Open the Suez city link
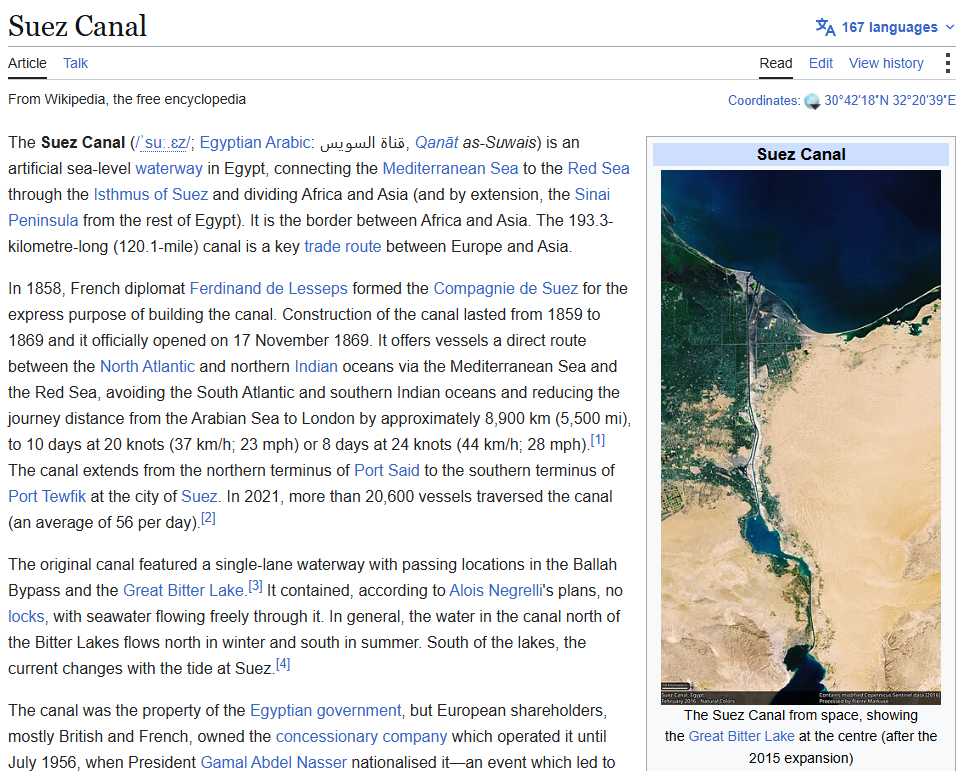 point(199,497)
